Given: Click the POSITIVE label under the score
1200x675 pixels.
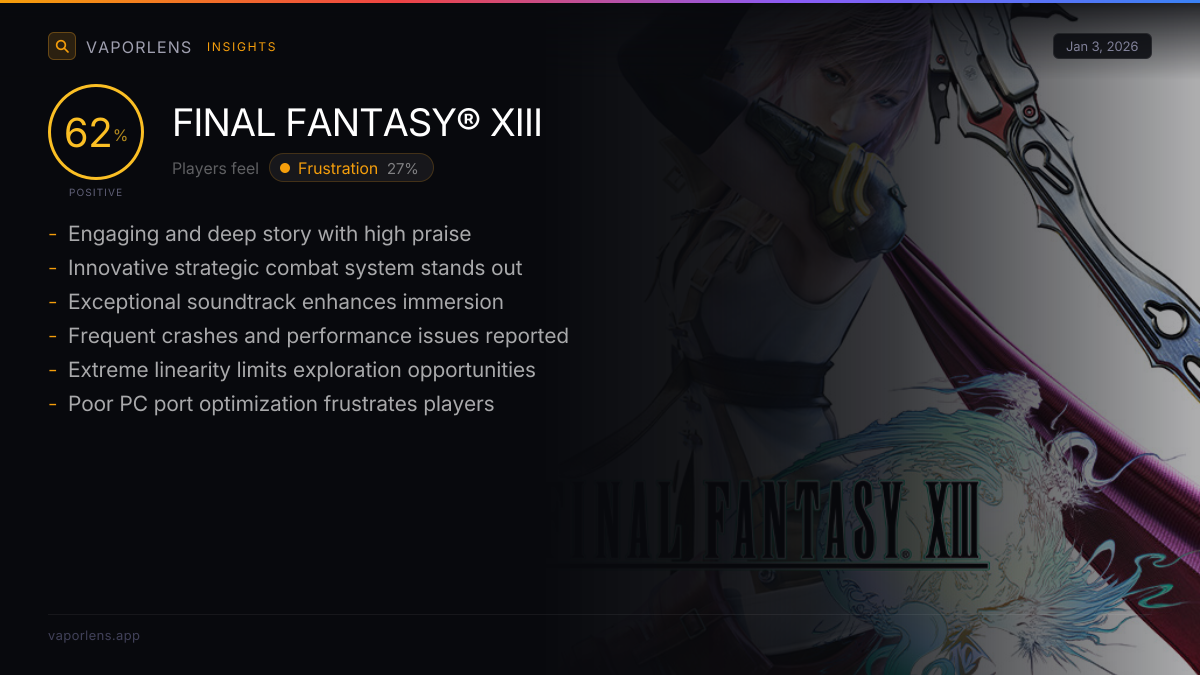Looking at the screenshot, I should pyautogui.click(x=96, y=192).
